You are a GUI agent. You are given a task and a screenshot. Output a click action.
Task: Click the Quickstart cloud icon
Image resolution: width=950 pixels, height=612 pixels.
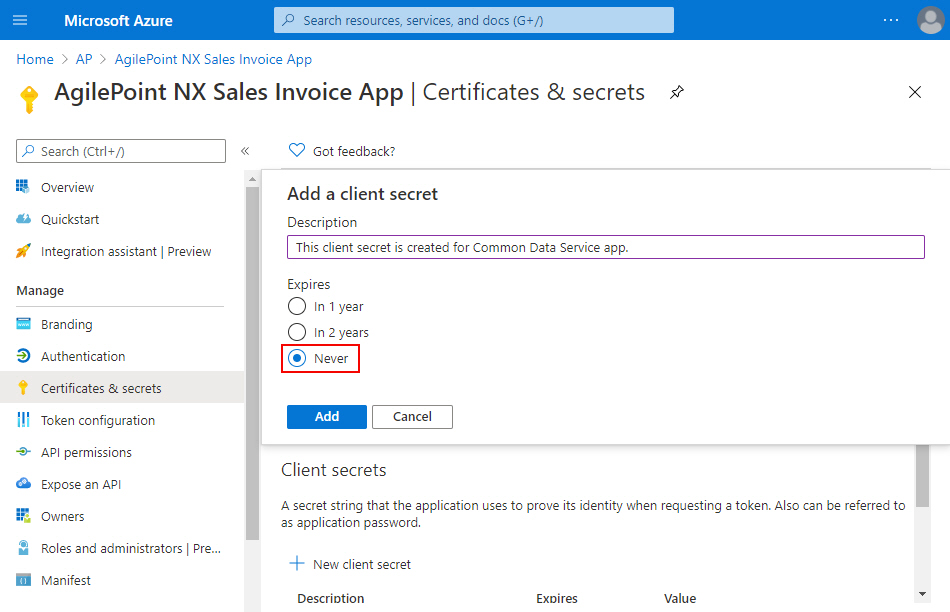pyautogui.click(x=23, y=219)
